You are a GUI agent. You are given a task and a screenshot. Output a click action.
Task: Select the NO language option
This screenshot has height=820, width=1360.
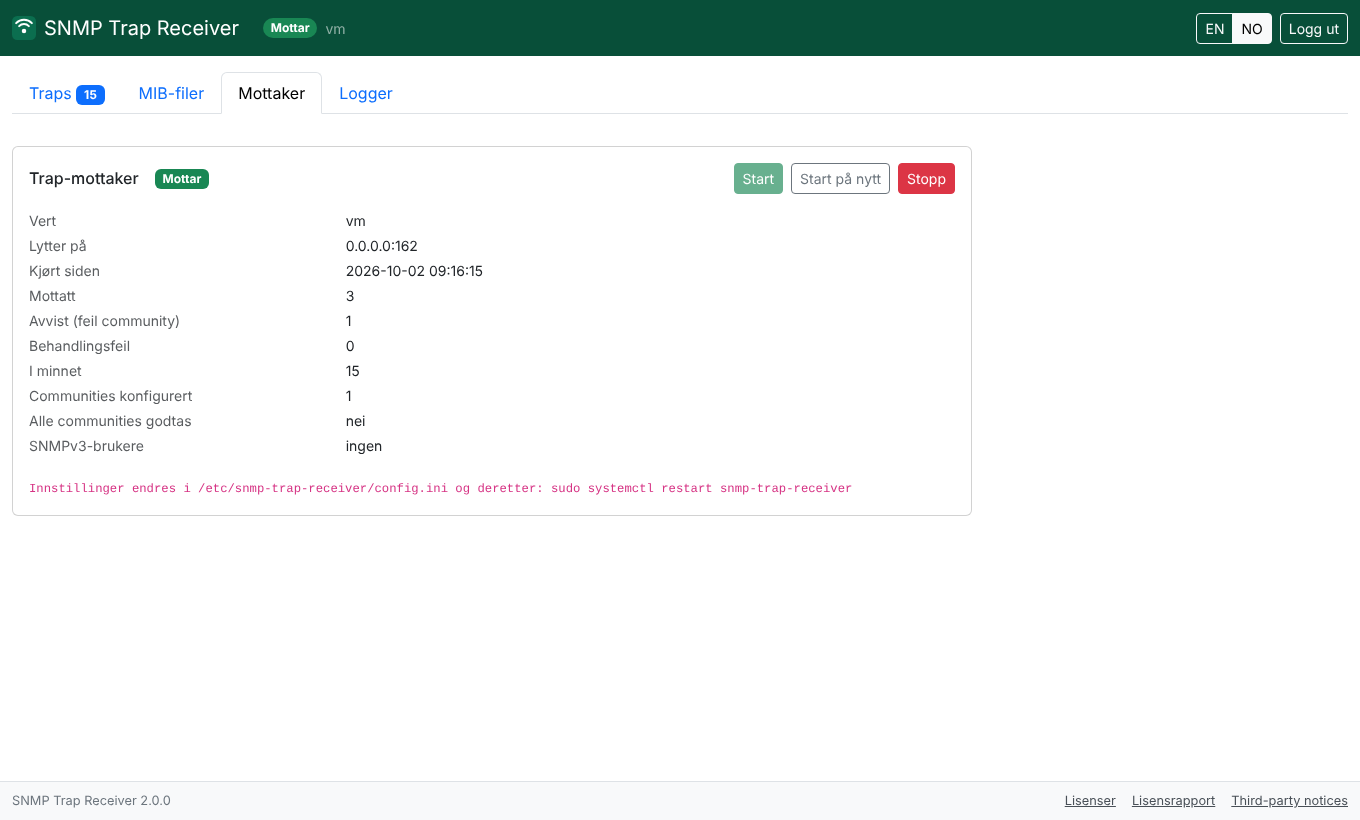coord(1252,29)
